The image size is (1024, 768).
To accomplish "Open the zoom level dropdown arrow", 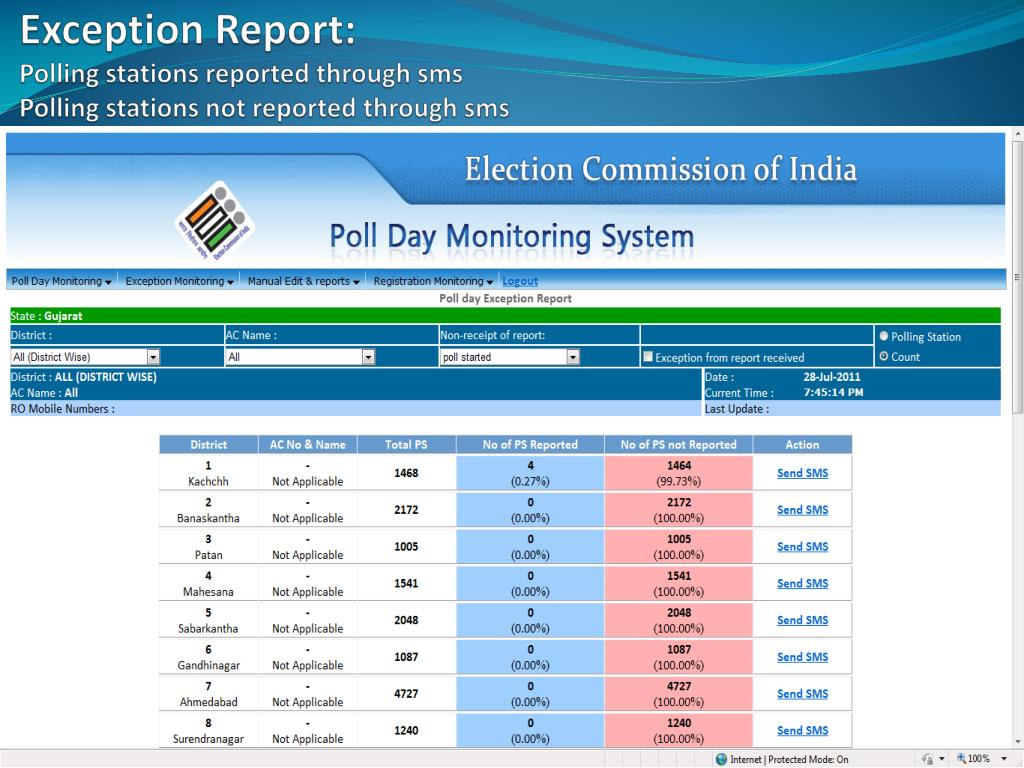I will [x=1004, y=759].
